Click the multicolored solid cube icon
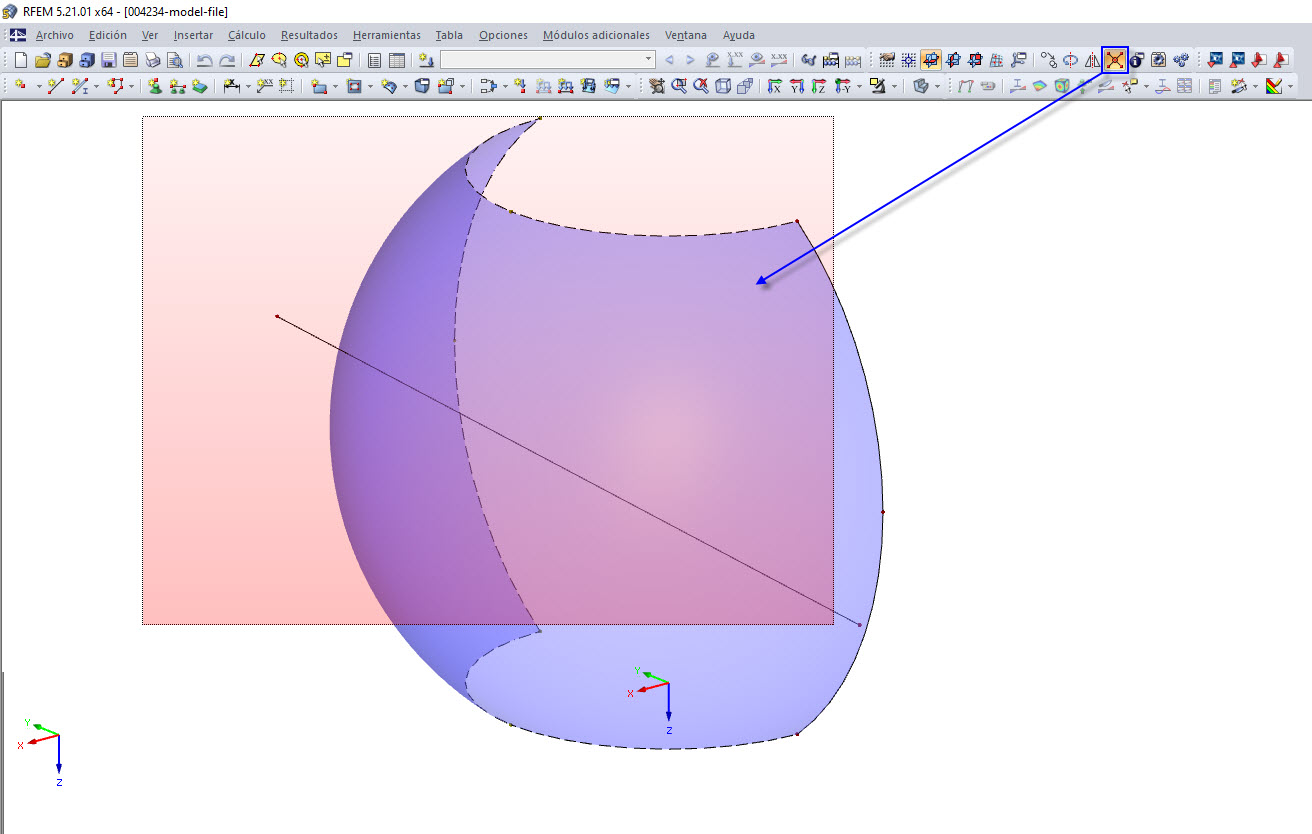 tap(1062, 87)
